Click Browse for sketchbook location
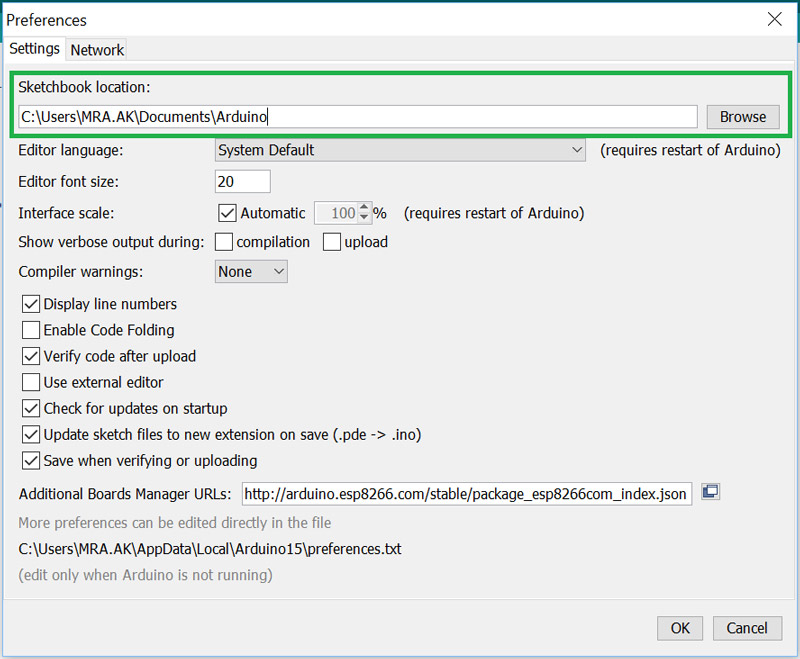This screenshot has height=659, width=800. pos(743,117)
